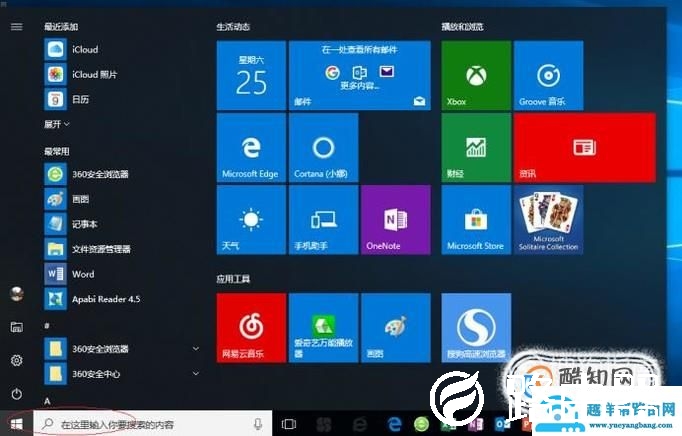
Task: Launch the Microsoft Edge tile
Action: (251, 148)
